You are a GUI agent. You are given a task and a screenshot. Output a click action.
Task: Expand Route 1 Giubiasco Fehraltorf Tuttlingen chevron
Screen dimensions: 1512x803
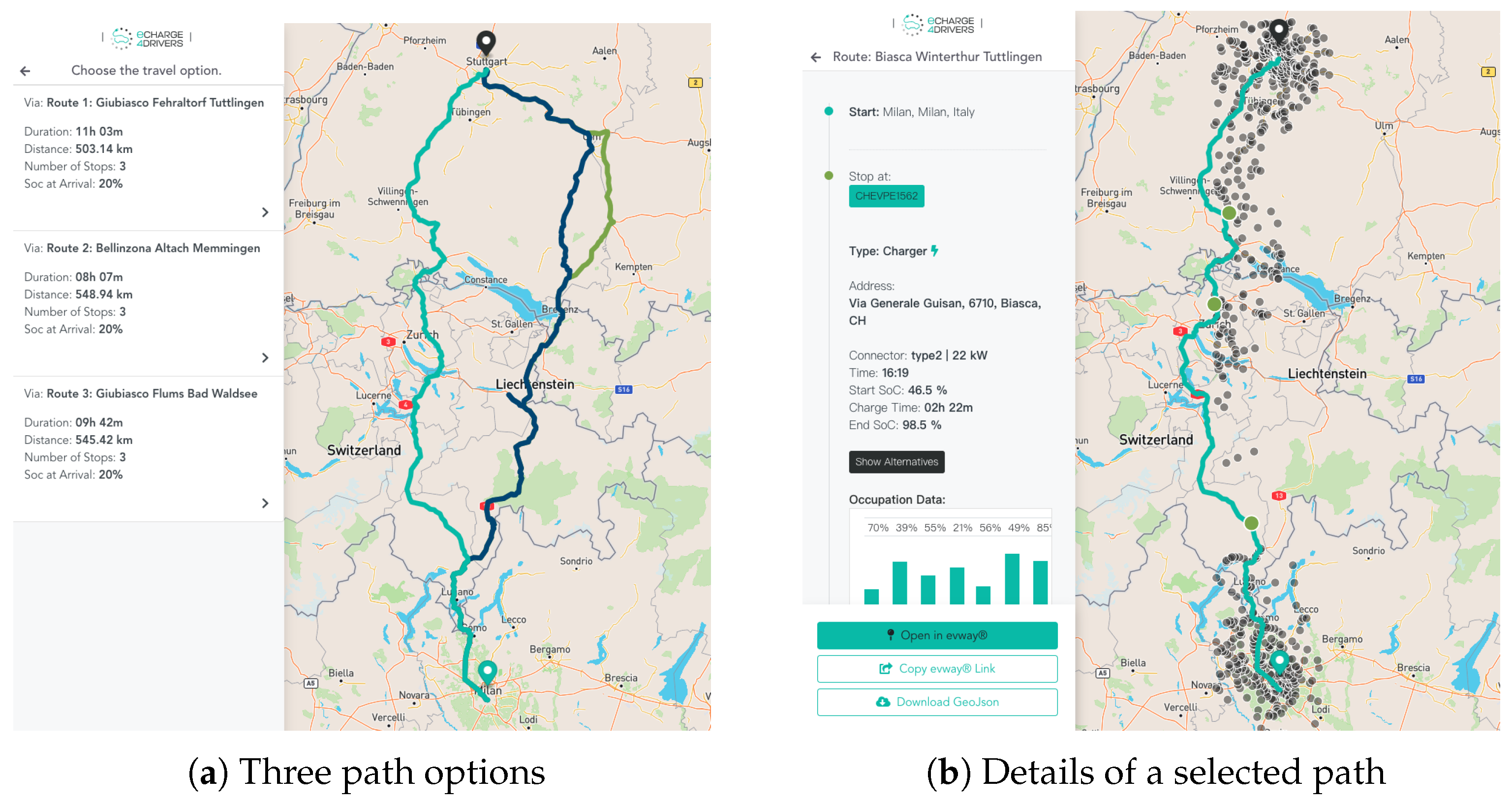(265, 212)
